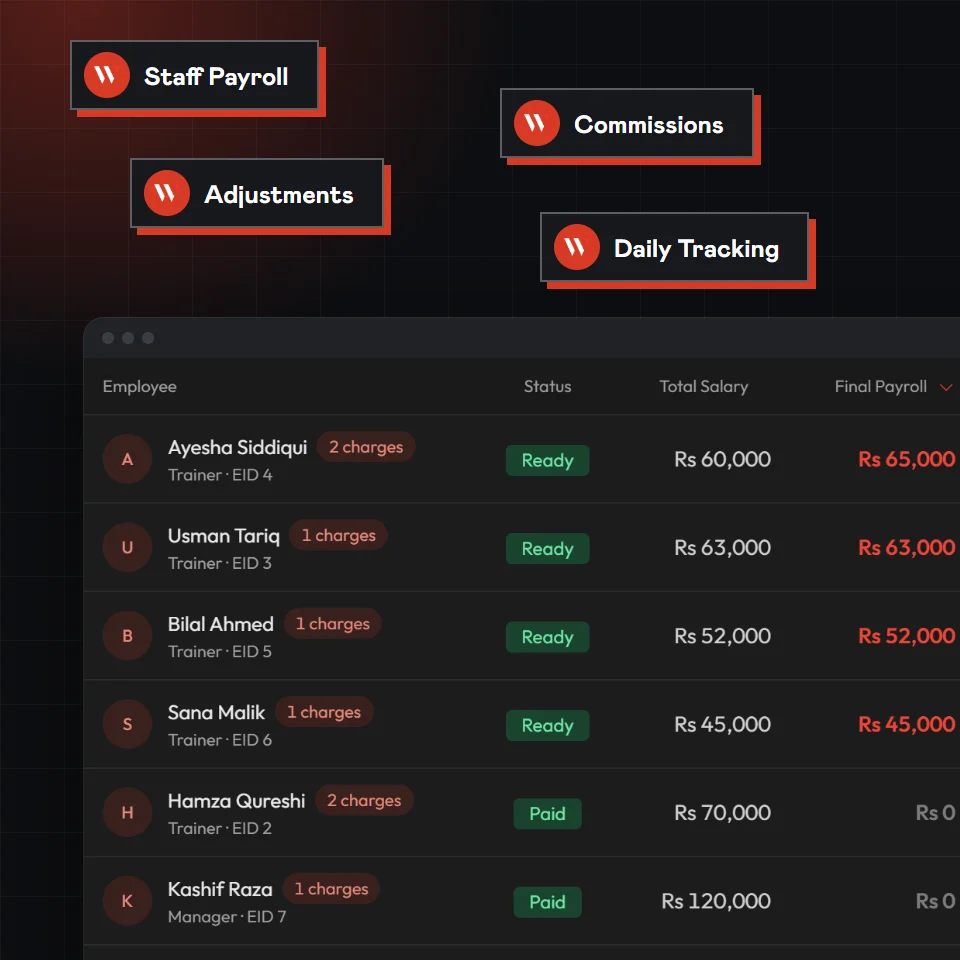Image resolution: width=960 pixels, height=960 pixels.
Task: Select Kashif Raza's K avatar
Action: tap(127, 901)
